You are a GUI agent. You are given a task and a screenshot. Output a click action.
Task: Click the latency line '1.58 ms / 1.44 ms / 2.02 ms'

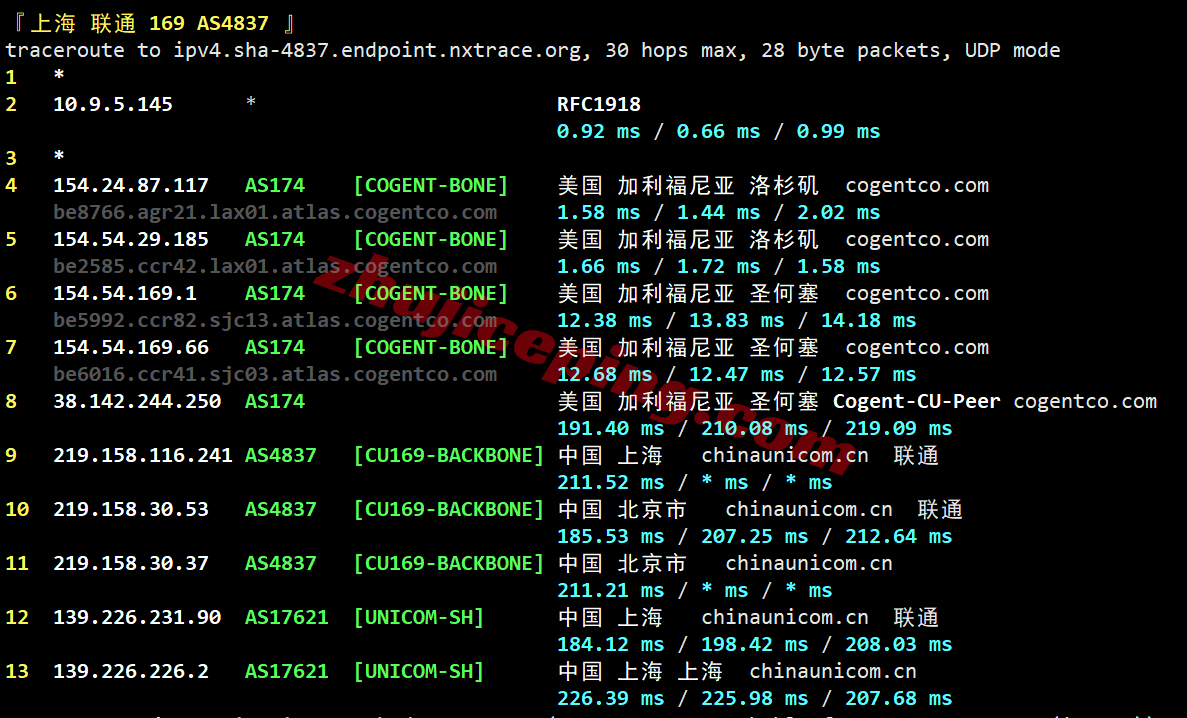point(718,213)
